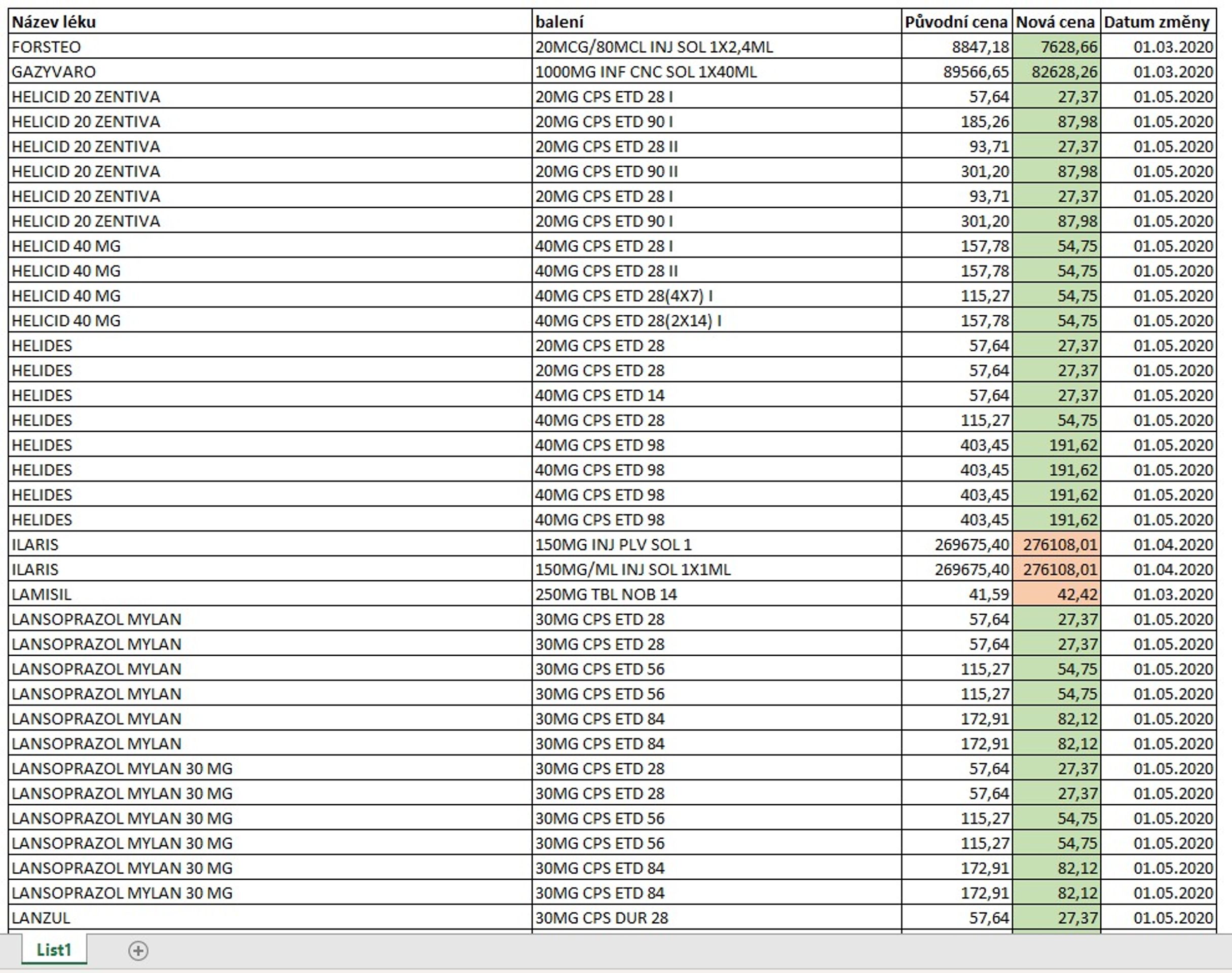Select the original price 185,26
The width and height of the screenshot is (1232, 973).
957,121
